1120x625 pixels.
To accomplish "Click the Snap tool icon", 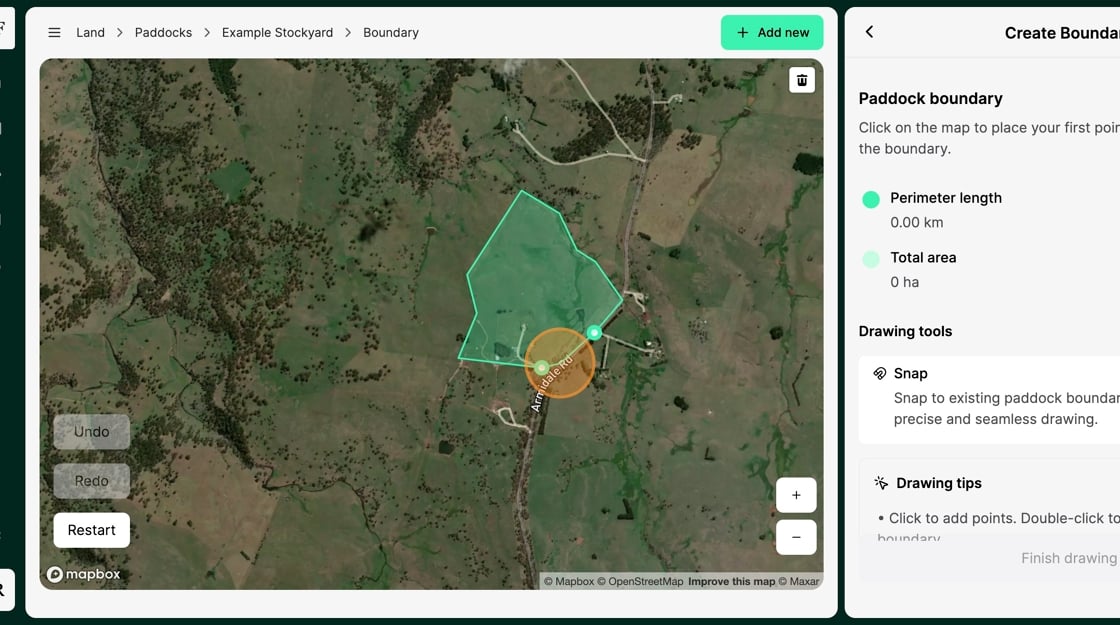I will (x=880, y=373).
